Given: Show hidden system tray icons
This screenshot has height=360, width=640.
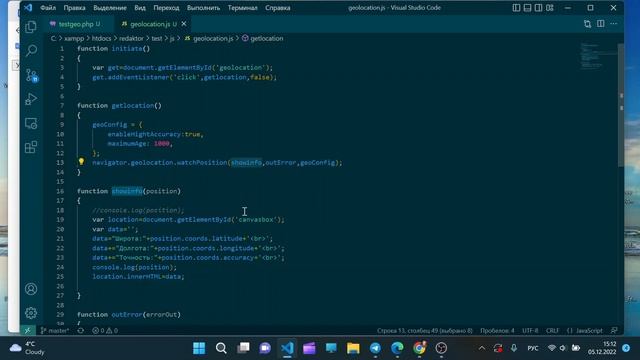Looking at the screenshot, I should pyautogui.click(x=482, y=348).
